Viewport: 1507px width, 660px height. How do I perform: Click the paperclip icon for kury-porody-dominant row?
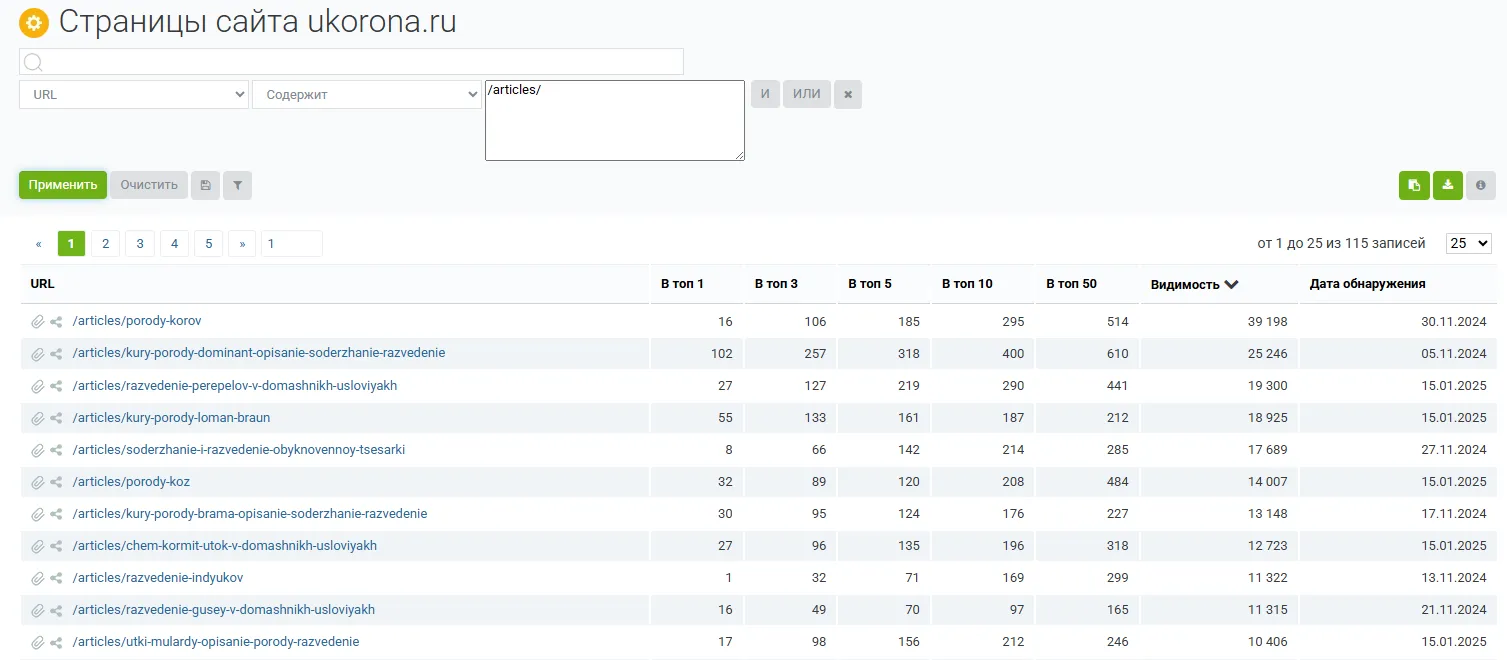[x=38, y=354]
